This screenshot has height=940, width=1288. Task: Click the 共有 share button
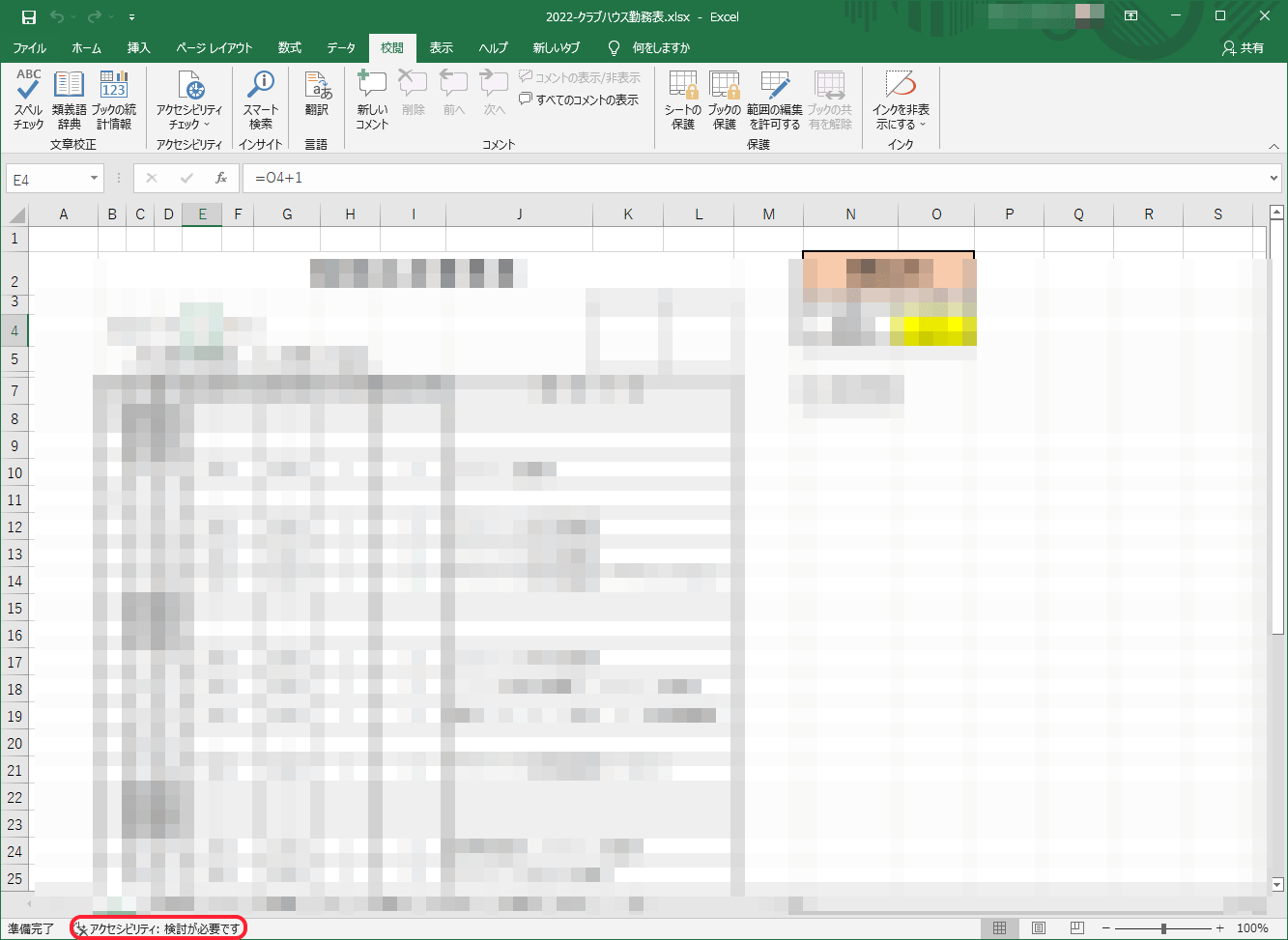1243,48
